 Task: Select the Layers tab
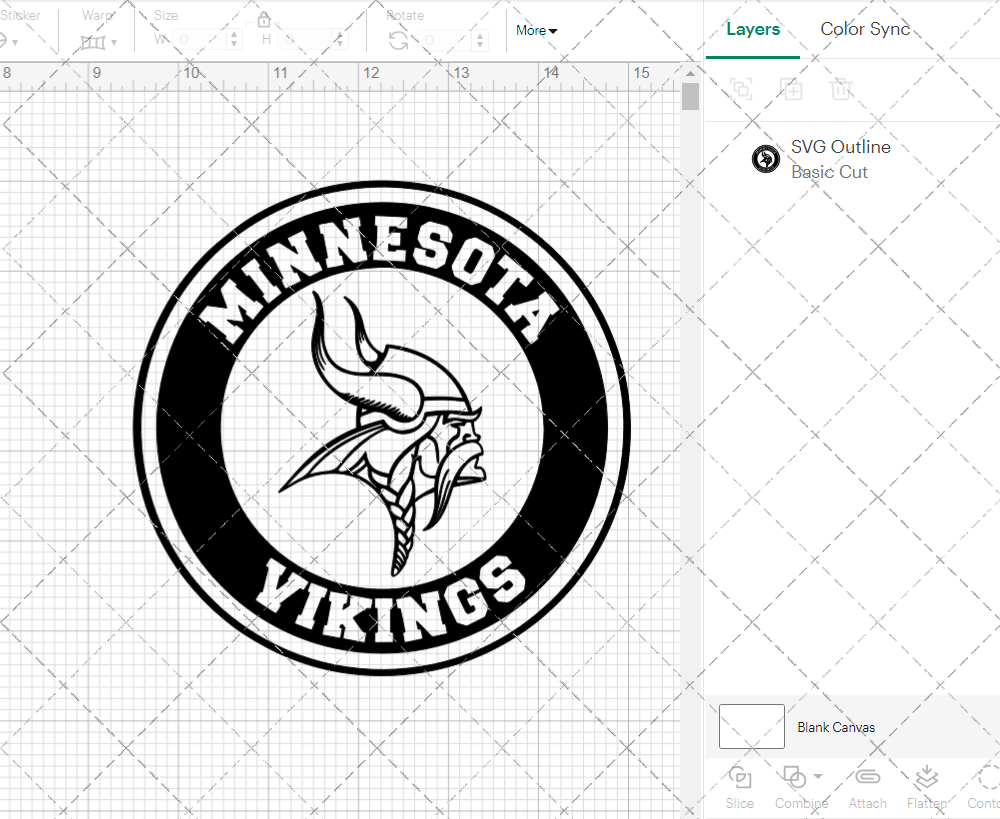tap(753, 29)
